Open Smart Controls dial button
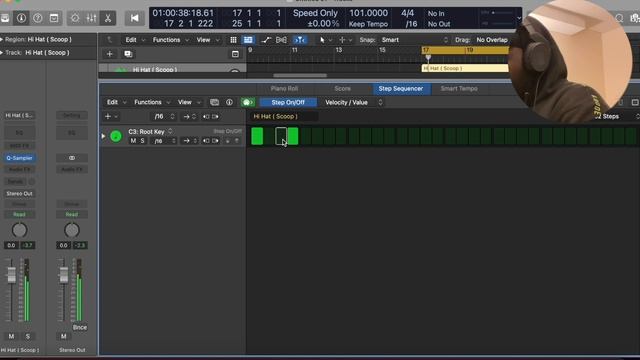Viewport: 640px width, 360px height. [75, 18]
